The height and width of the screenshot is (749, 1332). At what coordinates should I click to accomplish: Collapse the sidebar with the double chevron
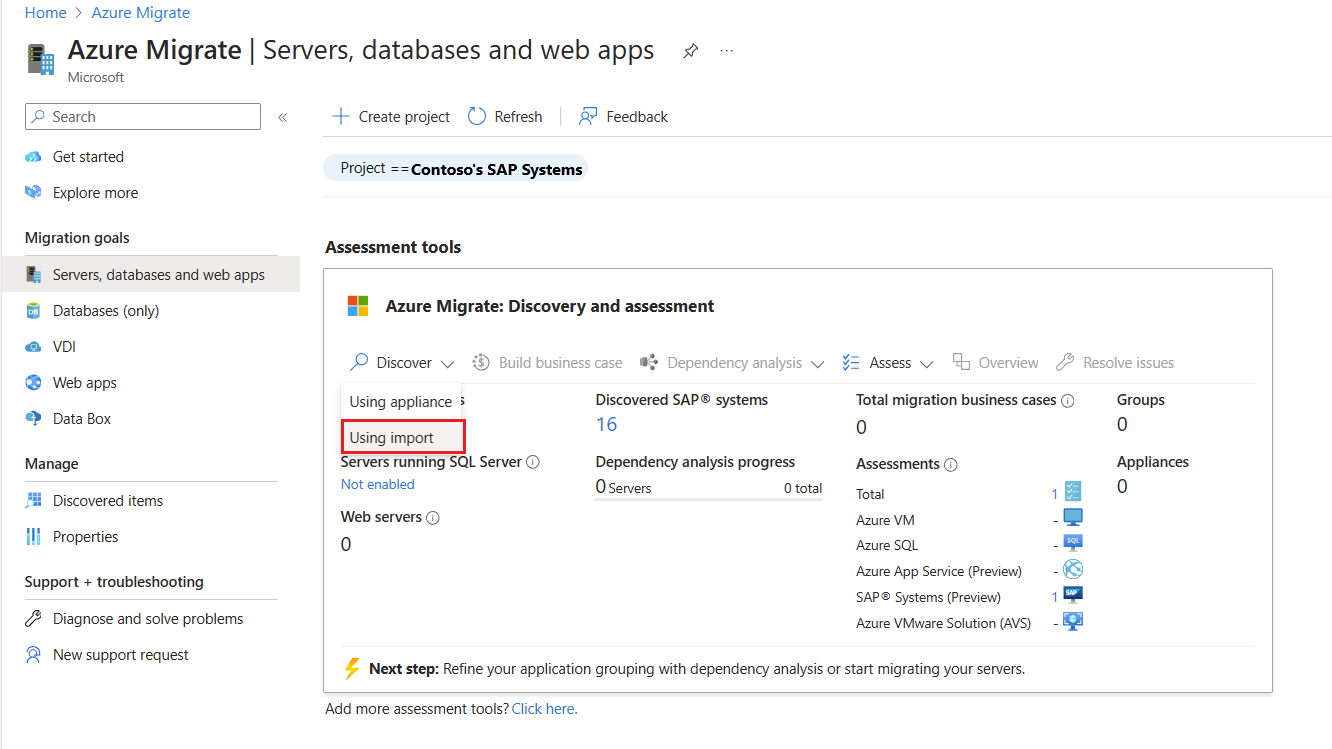pos(283,117)
